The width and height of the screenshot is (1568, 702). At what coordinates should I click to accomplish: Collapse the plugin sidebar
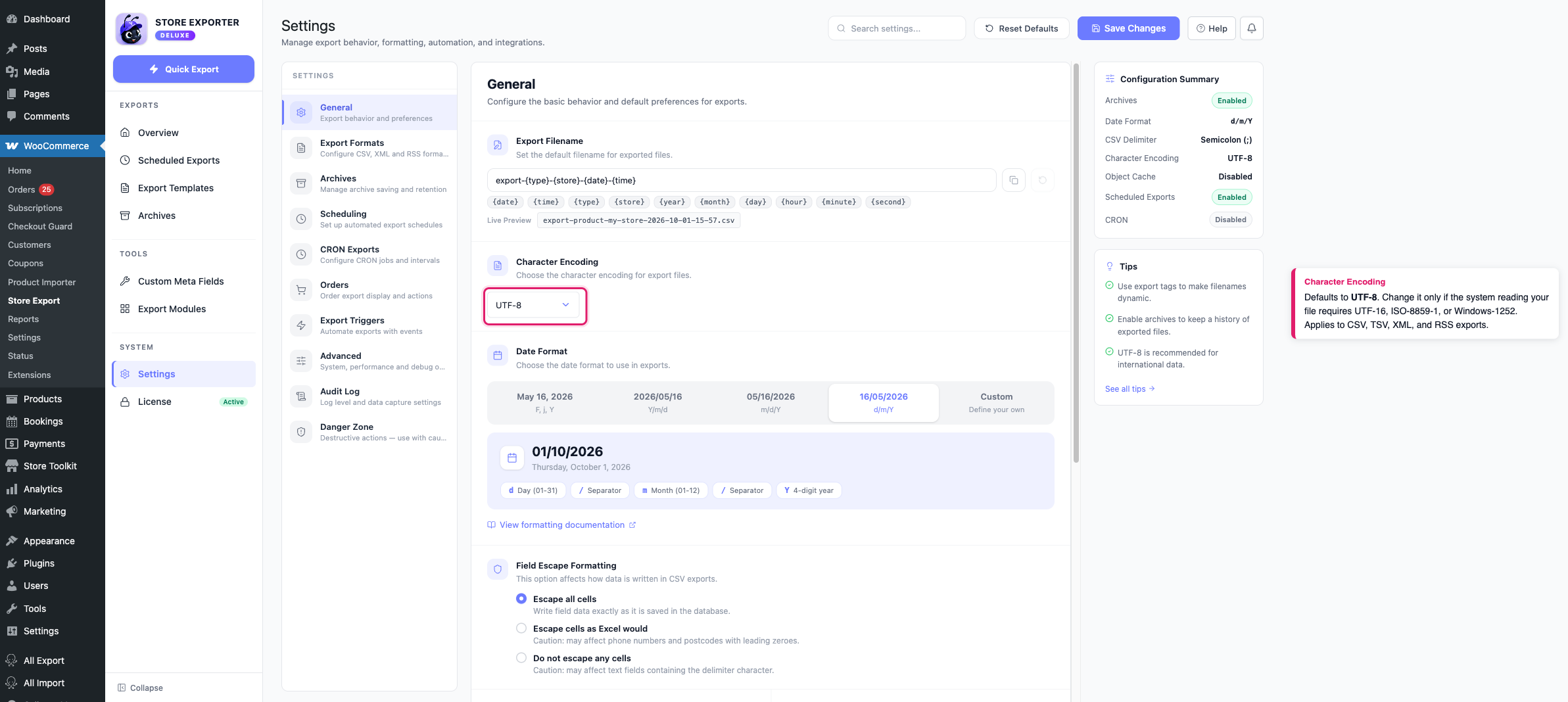[141, 688]
